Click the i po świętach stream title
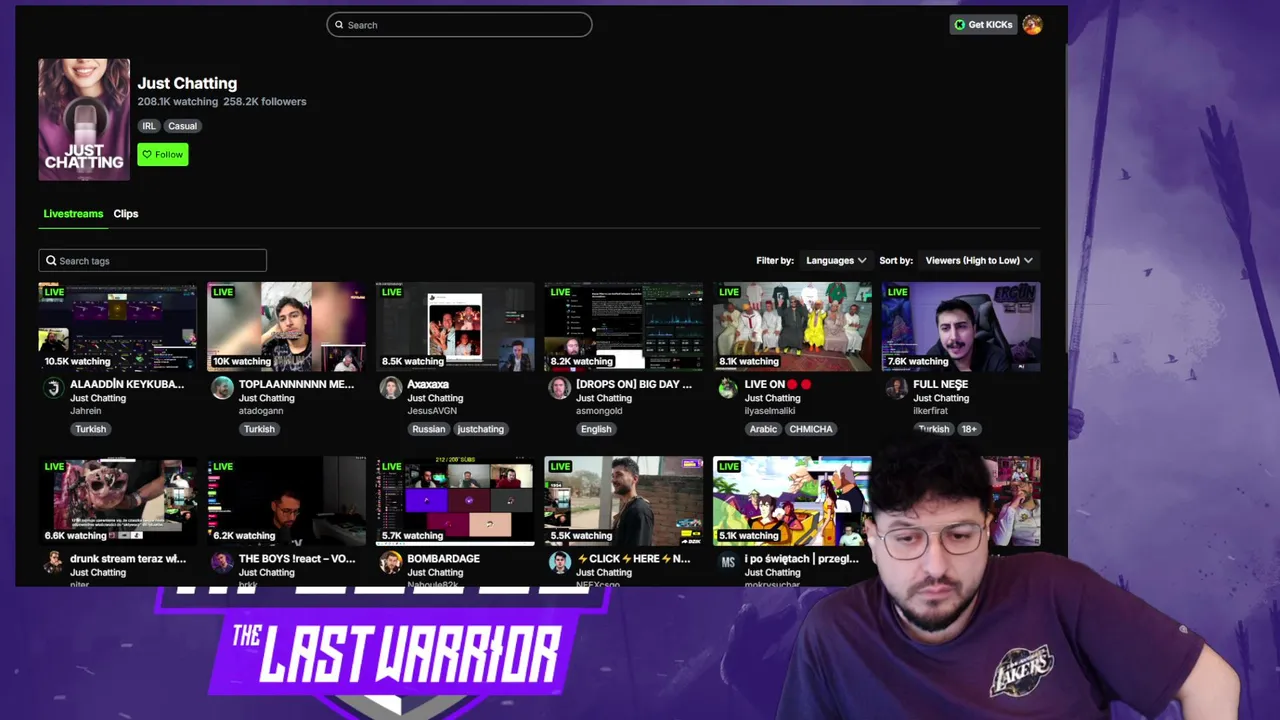 tap(801, 559)
